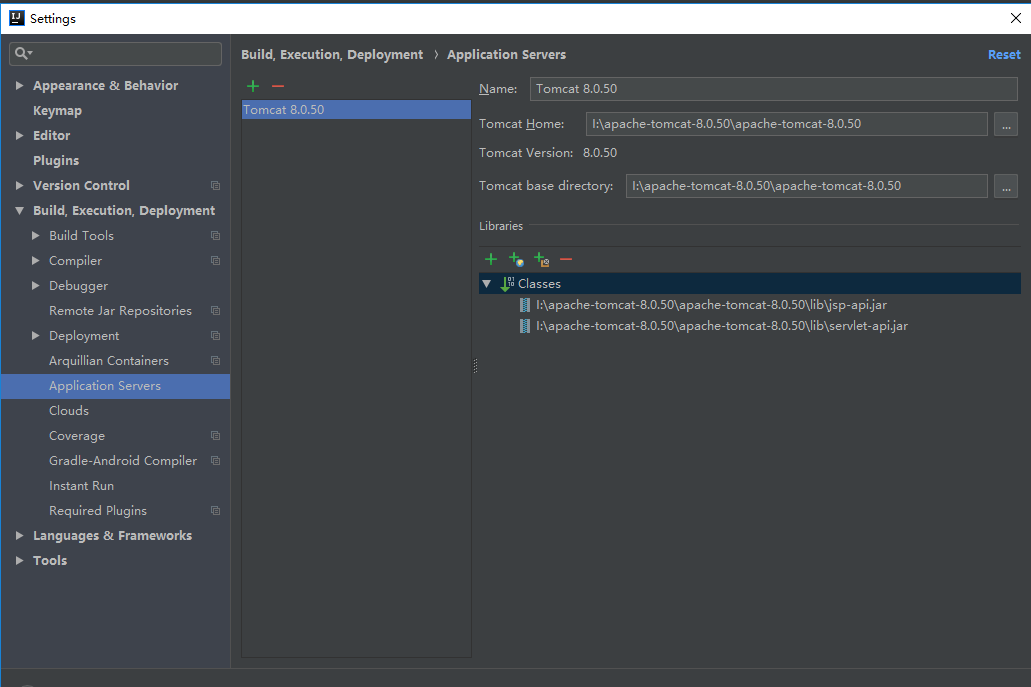Image resolution: width=1031 pixels, height=687 pixels.
Task: Browse for Tomcat Home directory
Action: (x=1006, y=124)
